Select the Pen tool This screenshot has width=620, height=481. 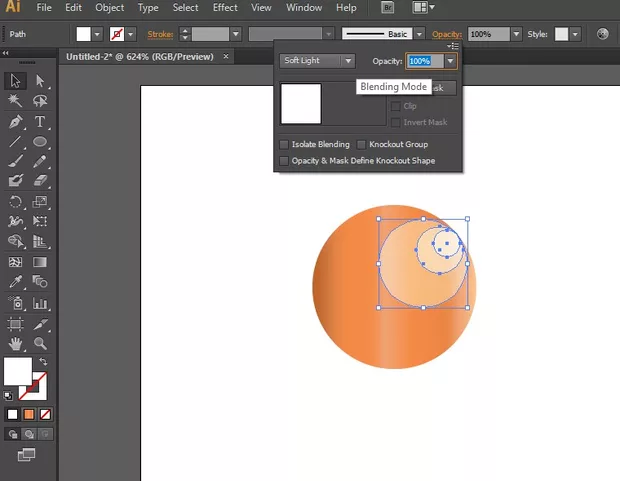click(x=16, y=121)
